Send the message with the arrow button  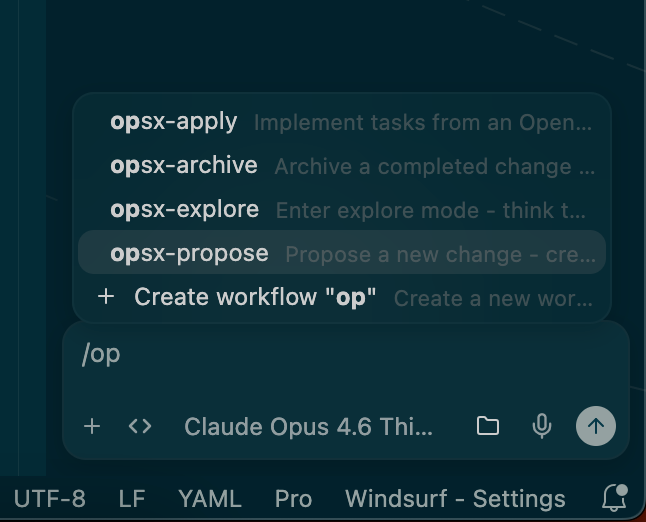coord(596,426)
